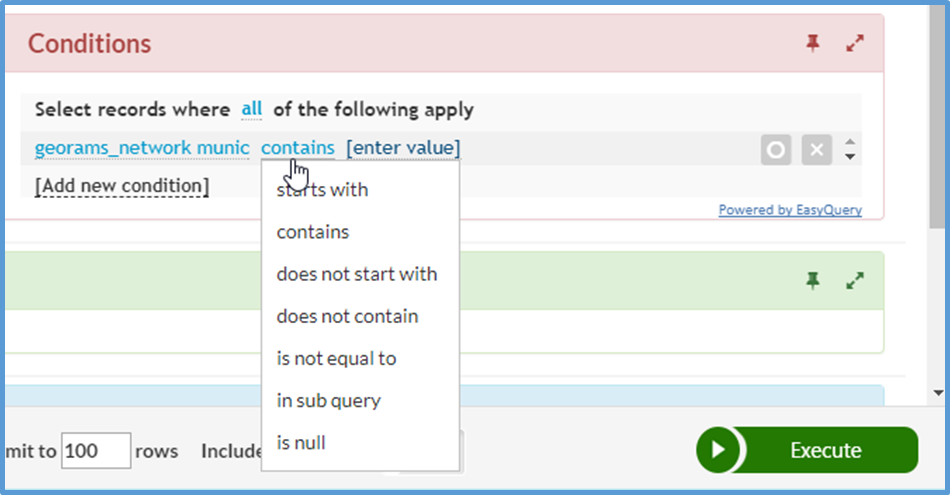Open georams_network munic attribute selector
The width and height of the screenshot is (950, 495).
click(x=142, y=148)
